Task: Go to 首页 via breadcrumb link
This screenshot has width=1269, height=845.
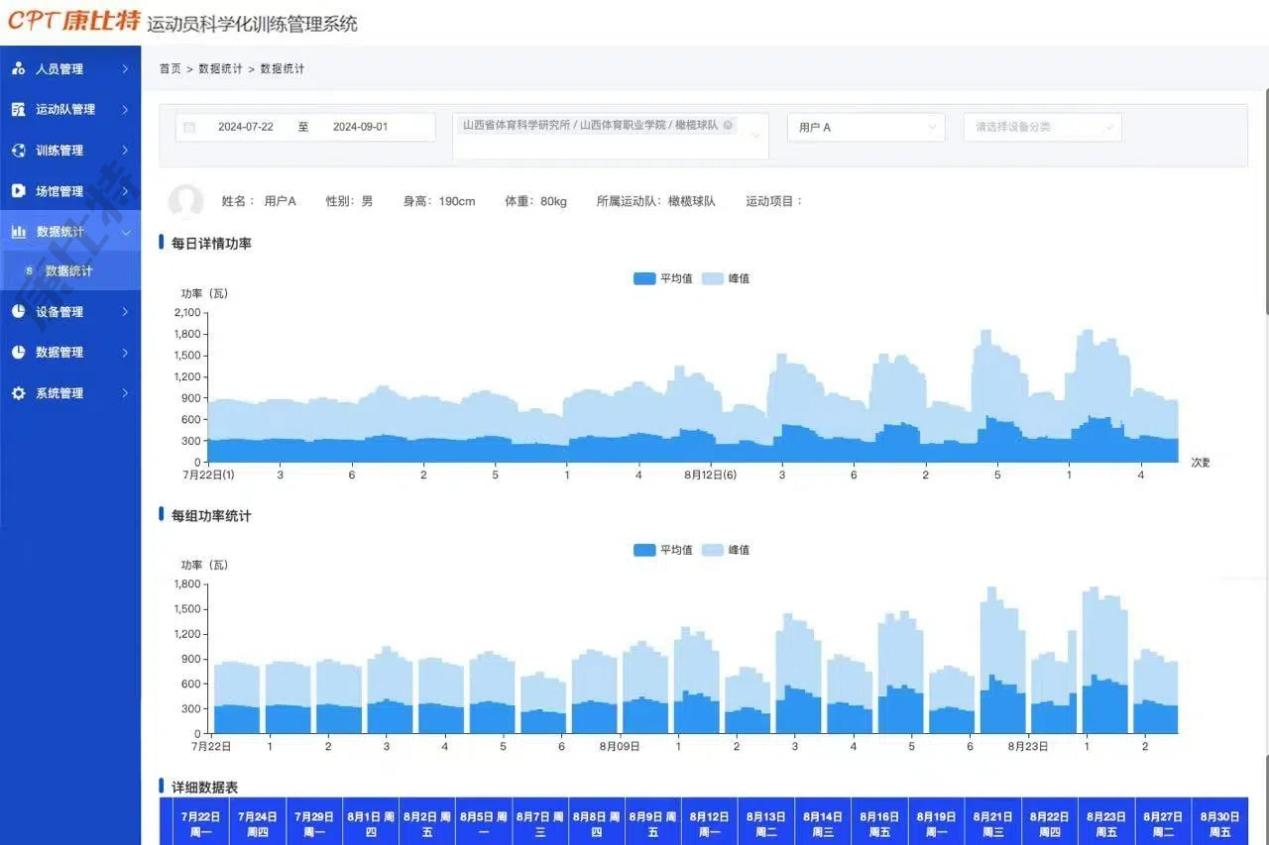Action: coord(170,69)
